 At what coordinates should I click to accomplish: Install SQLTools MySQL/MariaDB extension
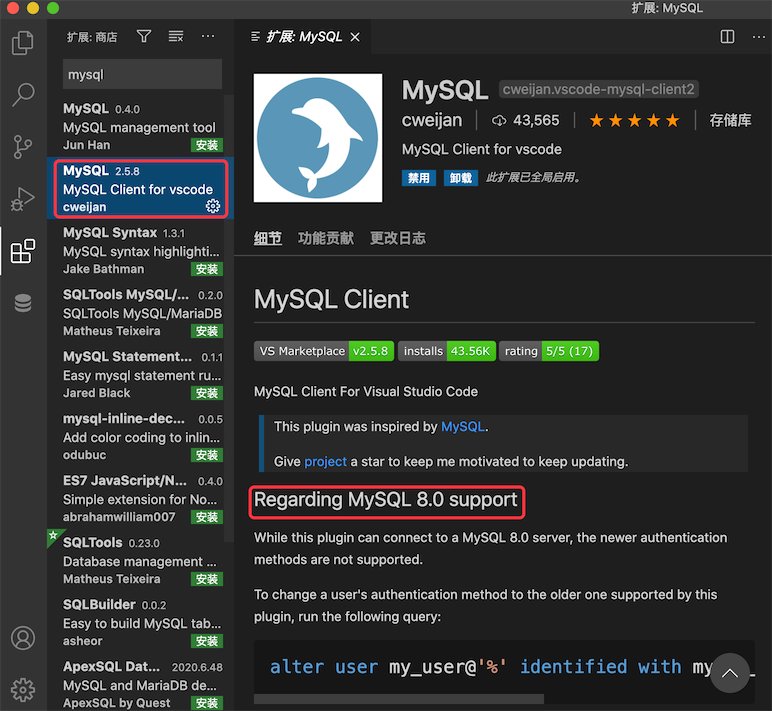pyautogui.click(x=207, y=331)
